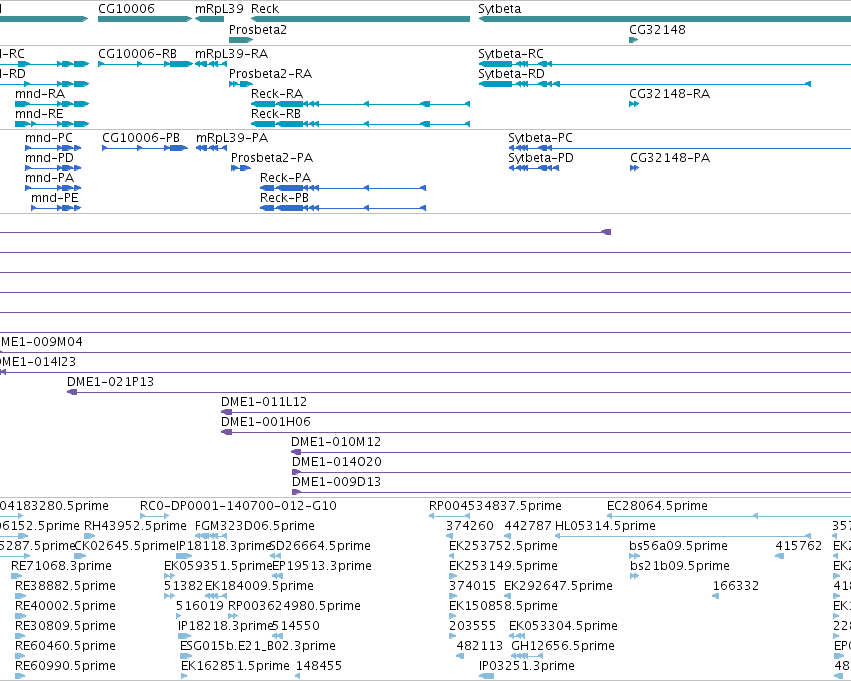Select the EK253752.5prime EST marker
This screenshot has height=681, width=851.
click(452, 556)
